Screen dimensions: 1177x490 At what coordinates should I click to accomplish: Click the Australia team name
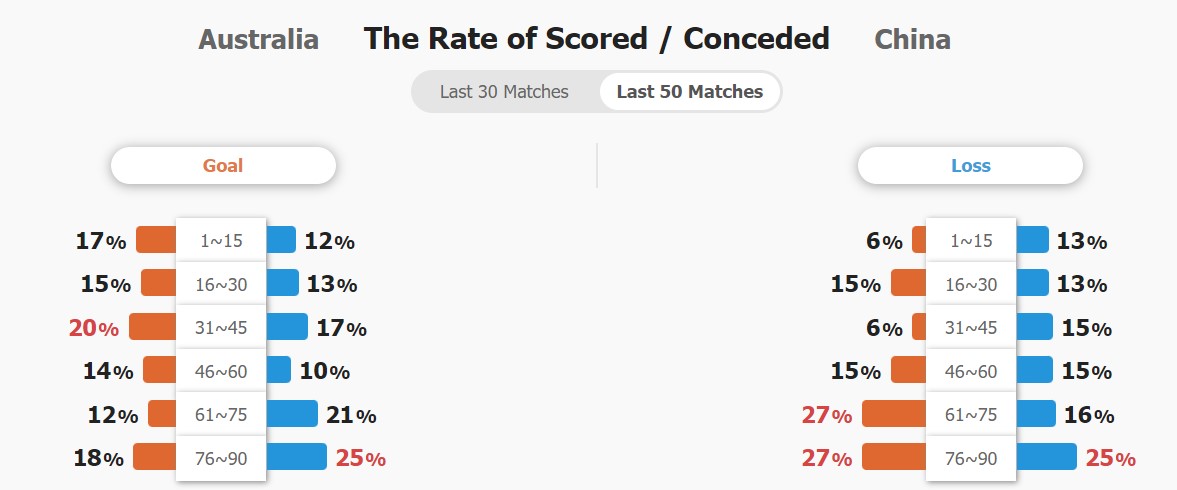click(258, 40)
